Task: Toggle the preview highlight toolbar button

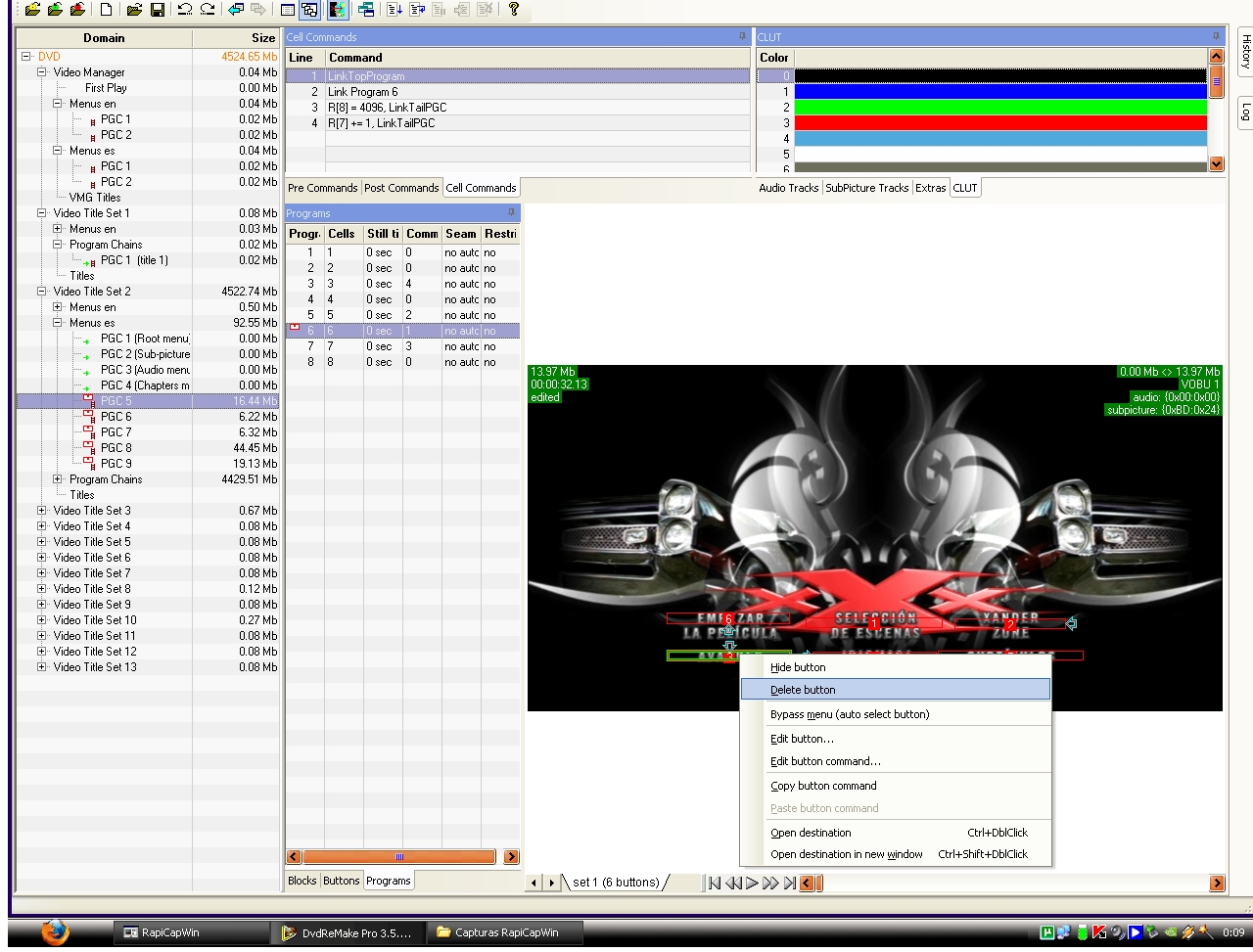Action: [338, 10]
